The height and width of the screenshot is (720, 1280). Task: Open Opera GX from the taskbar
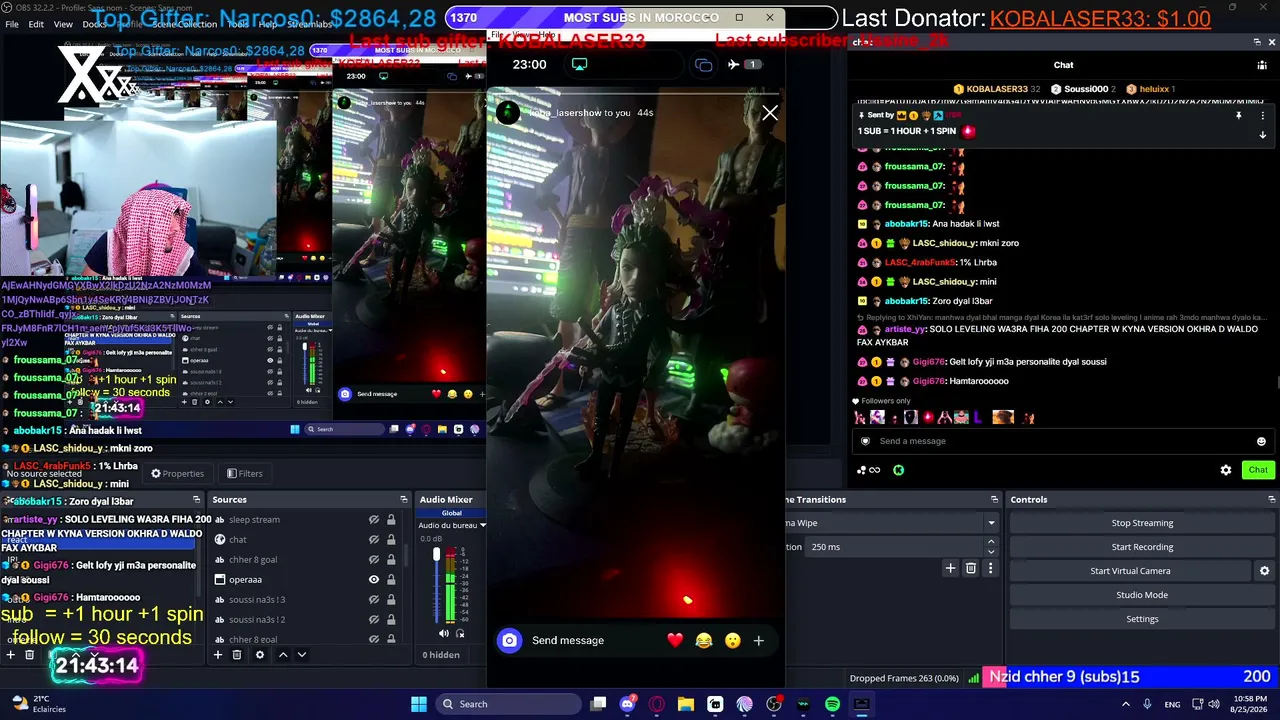coord(657,704)
